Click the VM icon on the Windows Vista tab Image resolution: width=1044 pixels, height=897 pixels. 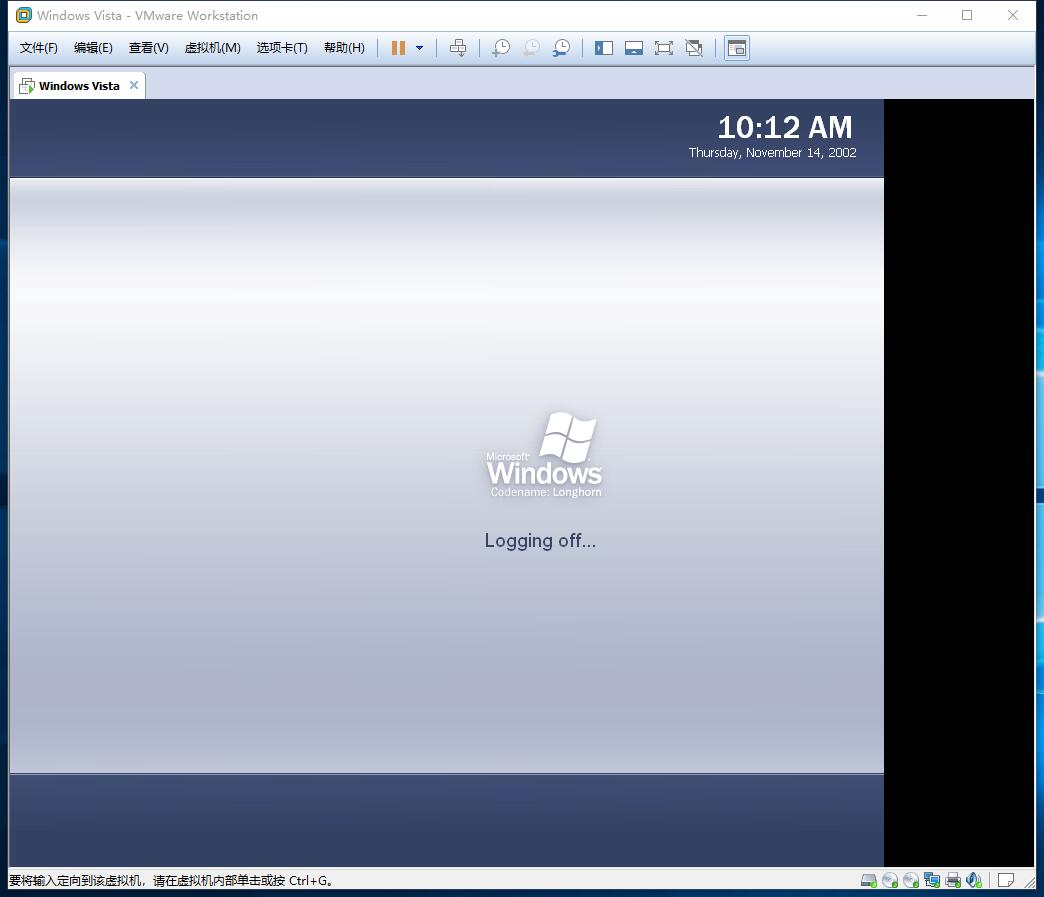coord(27,86)
